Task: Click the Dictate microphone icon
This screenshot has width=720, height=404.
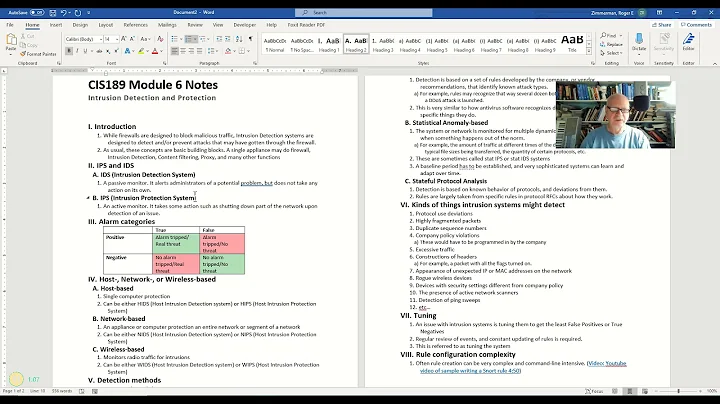Action: point(639,41)
